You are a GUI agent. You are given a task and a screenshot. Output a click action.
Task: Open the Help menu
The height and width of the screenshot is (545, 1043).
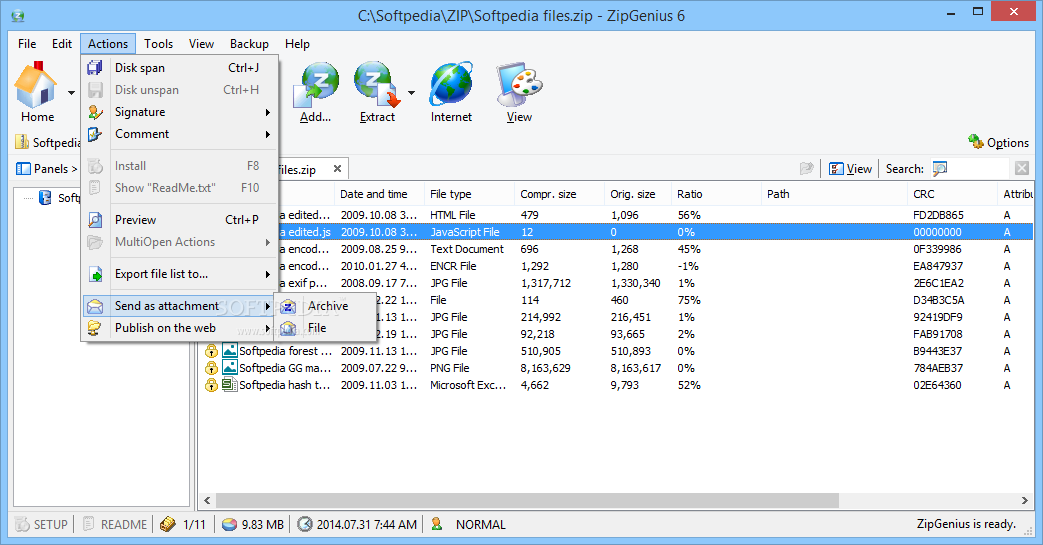pos(297,44)
